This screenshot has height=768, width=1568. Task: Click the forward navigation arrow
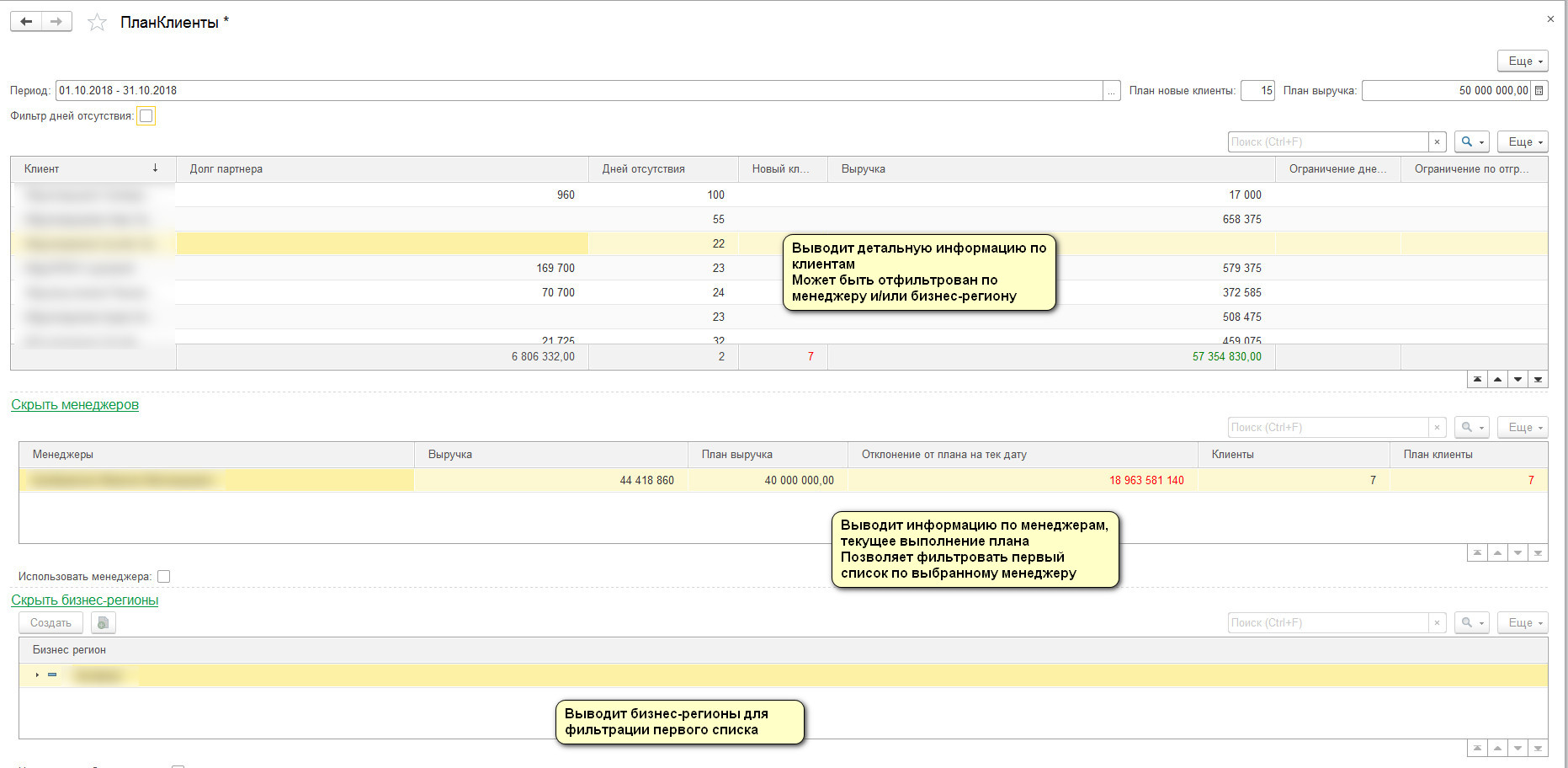click(56, 22)
